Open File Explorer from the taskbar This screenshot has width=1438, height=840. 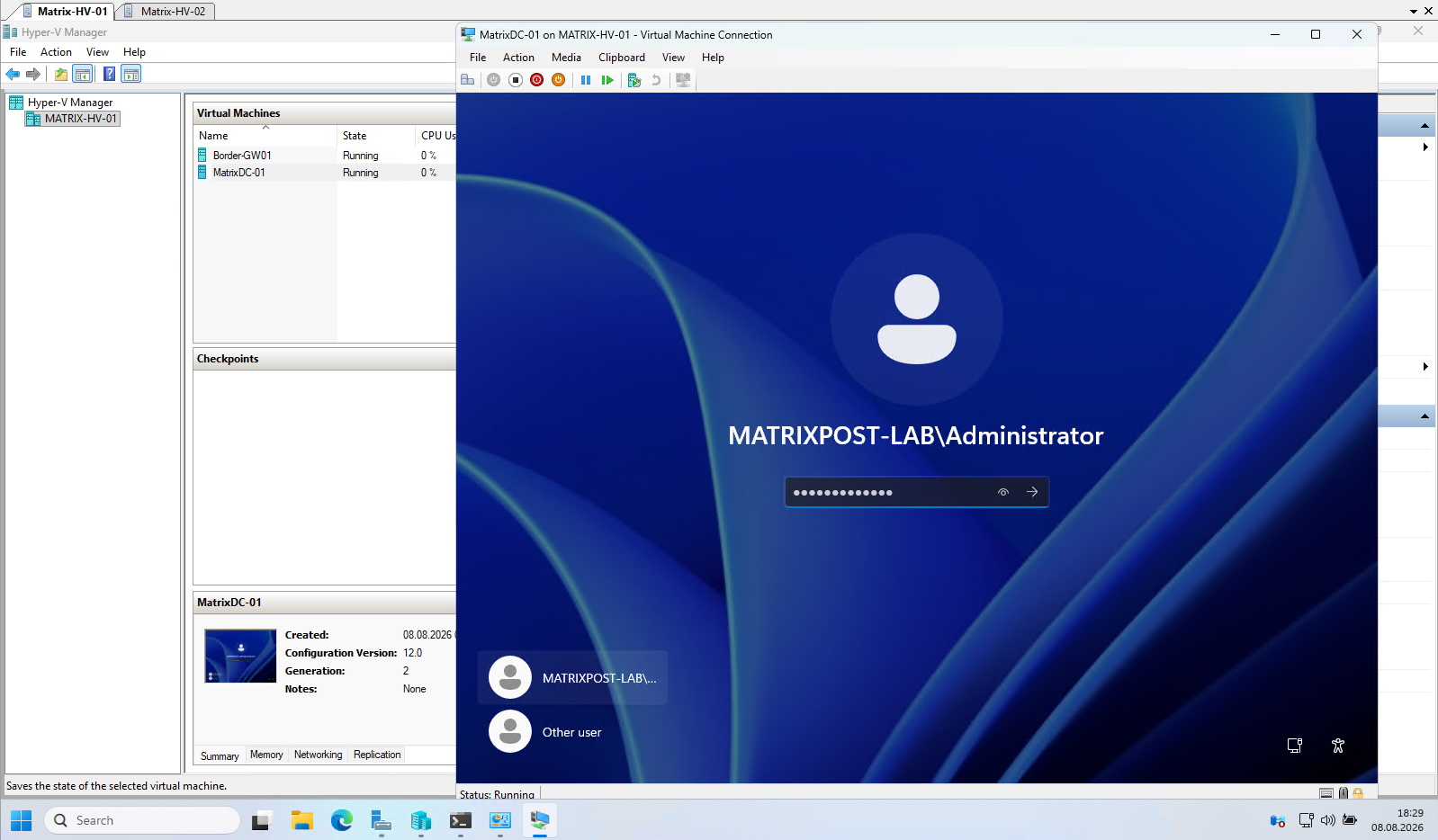(x=301, y=820)
